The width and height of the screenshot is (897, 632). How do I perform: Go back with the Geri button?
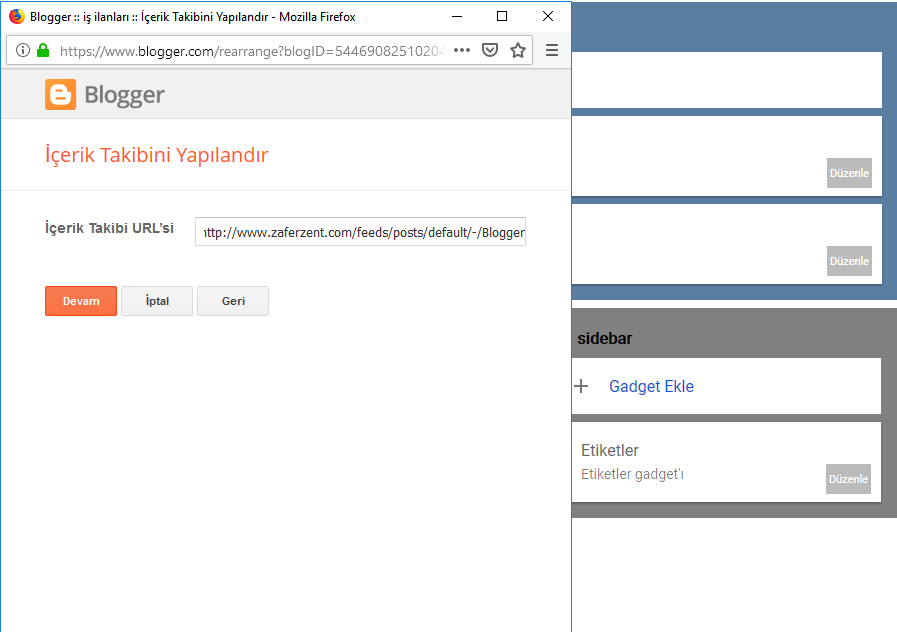pos(233,301)
